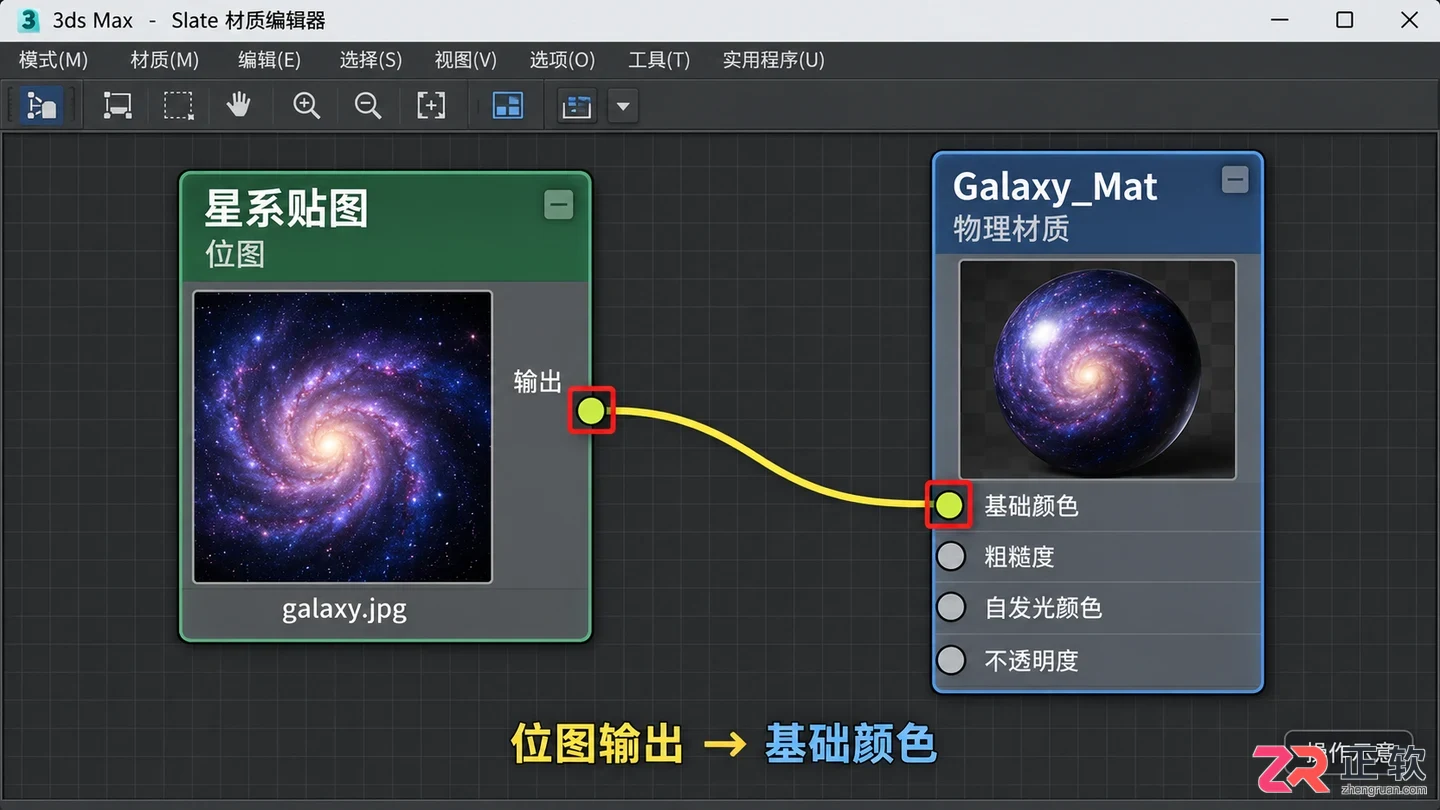Collapse the Galaxy_Mat node
This screenshot has width=1440, height=810.
[x=1235, y=180]
